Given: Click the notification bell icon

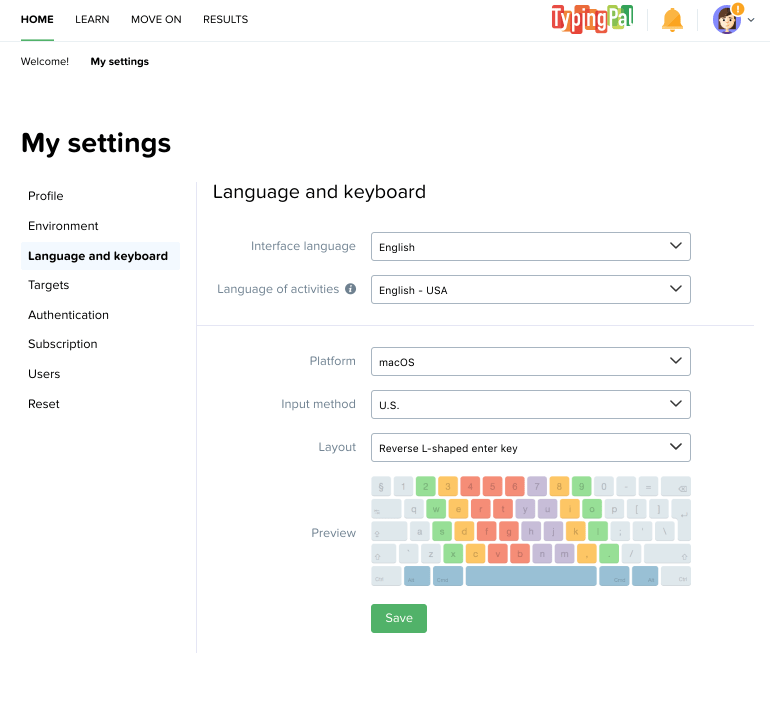Looking at the screenshot, I should click(672, 19).
